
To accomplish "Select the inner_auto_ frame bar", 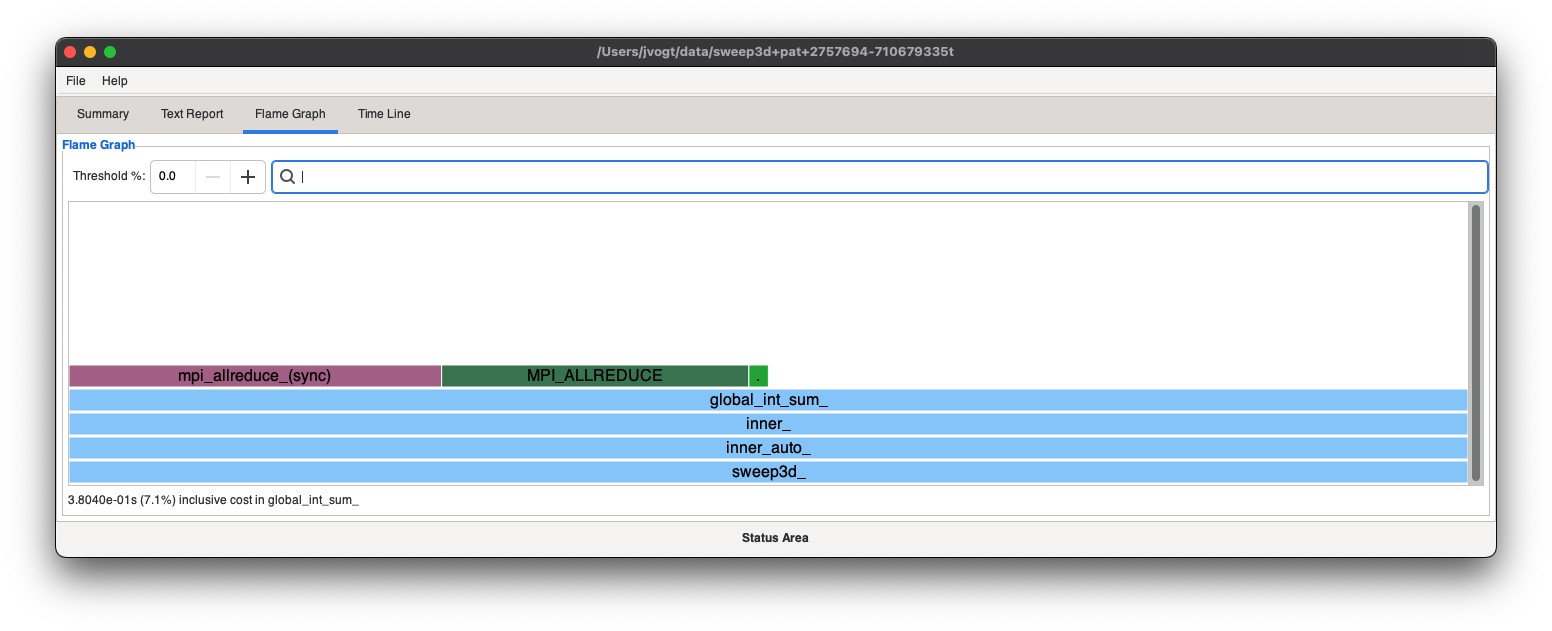I will 768,448.
